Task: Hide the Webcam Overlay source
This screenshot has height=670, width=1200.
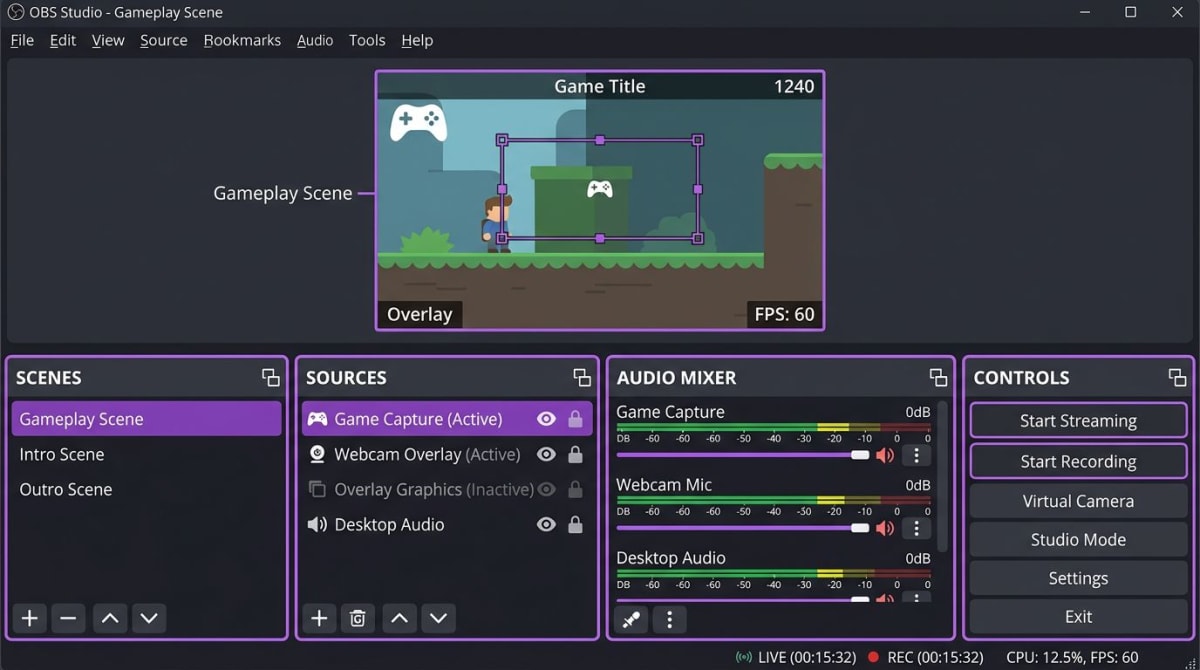Action: point(546,454)
